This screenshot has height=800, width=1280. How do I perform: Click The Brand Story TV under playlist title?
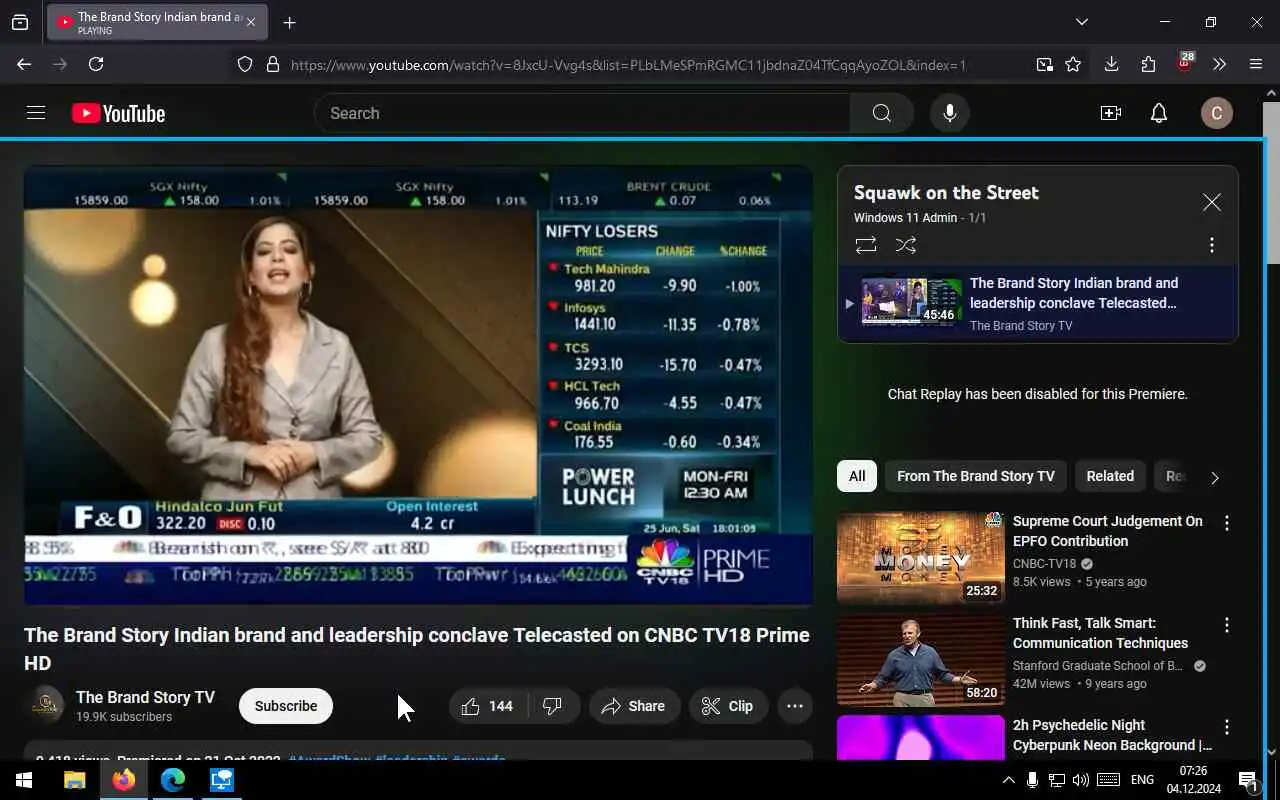(1021, 326)
